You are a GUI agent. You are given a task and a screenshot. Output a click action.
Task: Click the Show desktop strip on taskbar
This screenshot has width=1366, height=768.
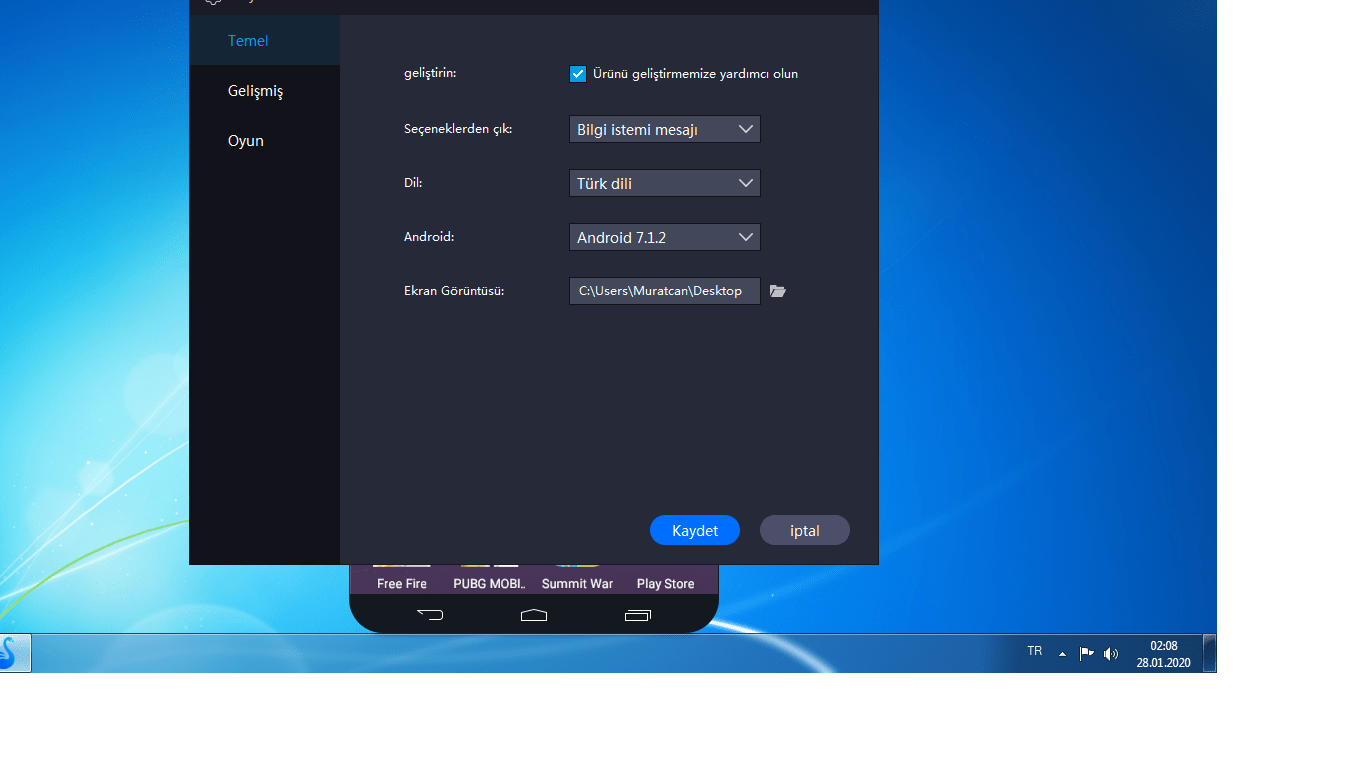click(x=1210, y=653)
